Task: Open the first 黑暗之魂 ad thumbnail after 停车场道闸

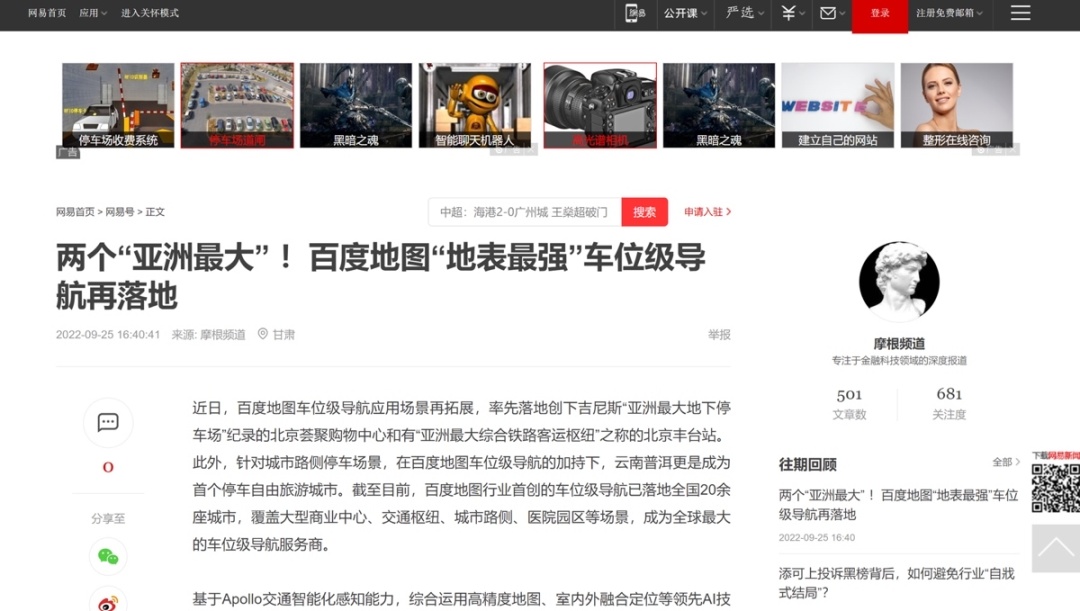Action: tap(355, 105)
